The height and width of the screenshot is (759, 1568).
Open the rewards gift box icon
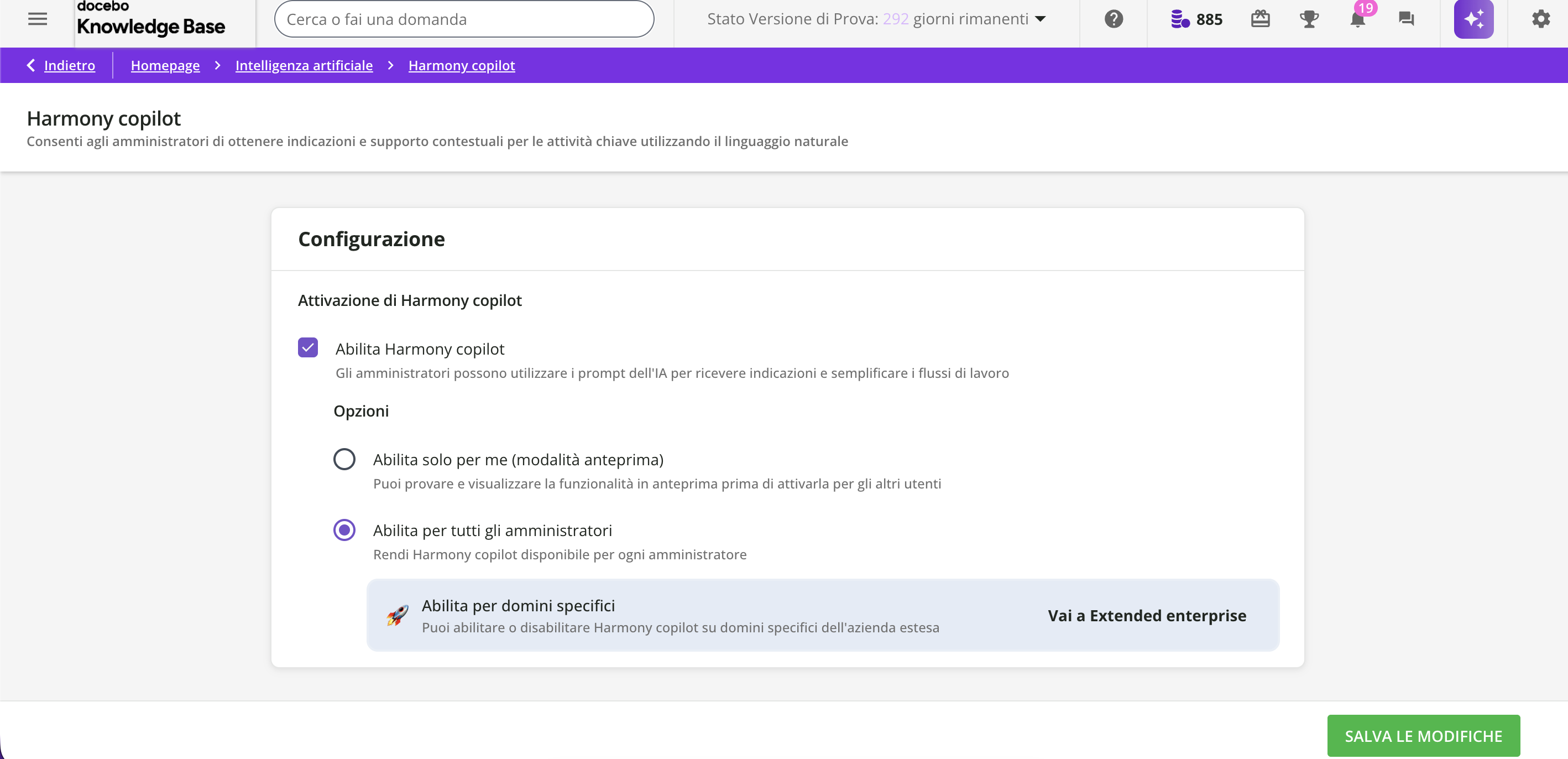point(1260,19)
